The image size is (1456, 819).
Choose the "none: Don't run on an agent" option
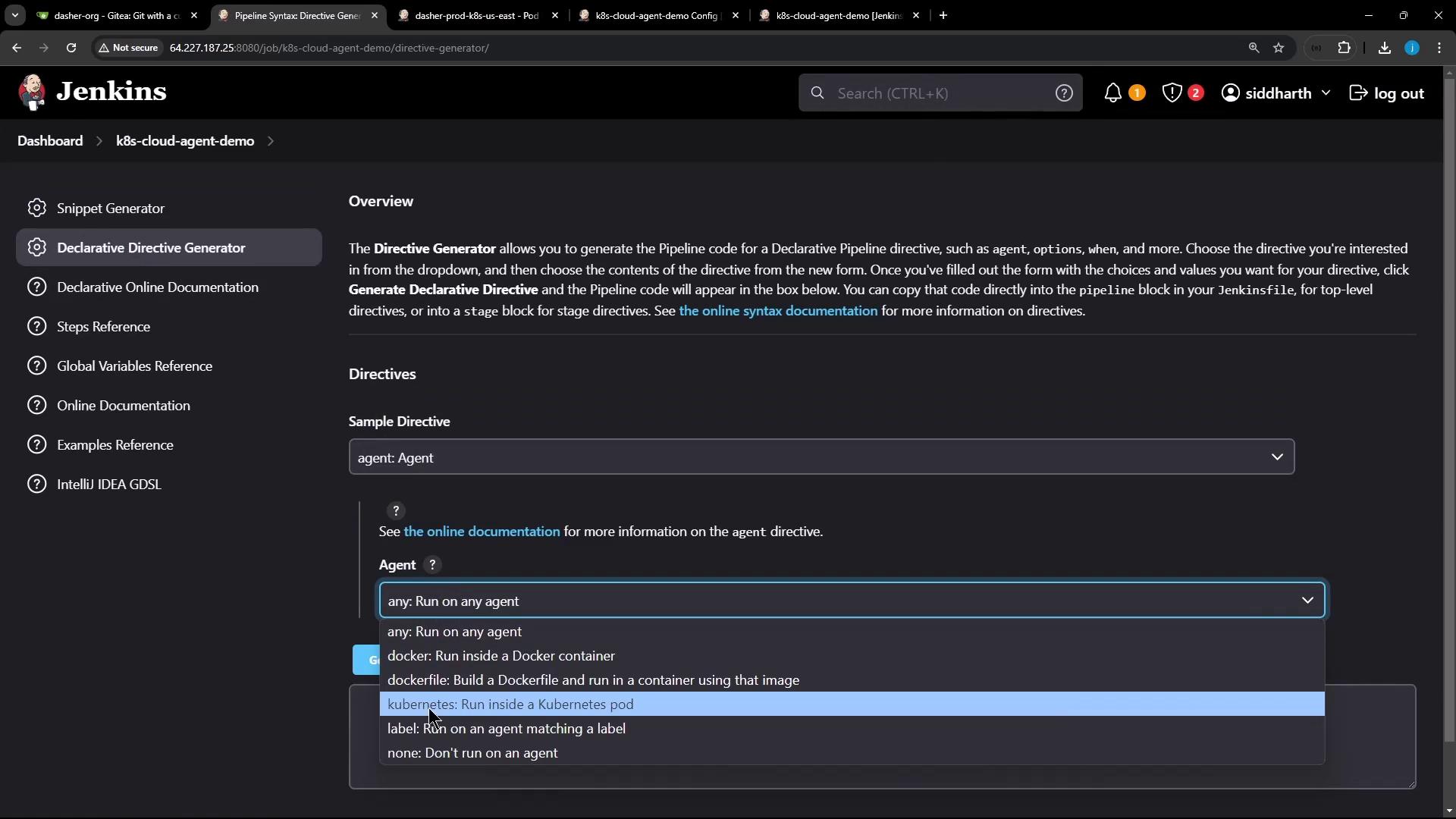[472, 753]
